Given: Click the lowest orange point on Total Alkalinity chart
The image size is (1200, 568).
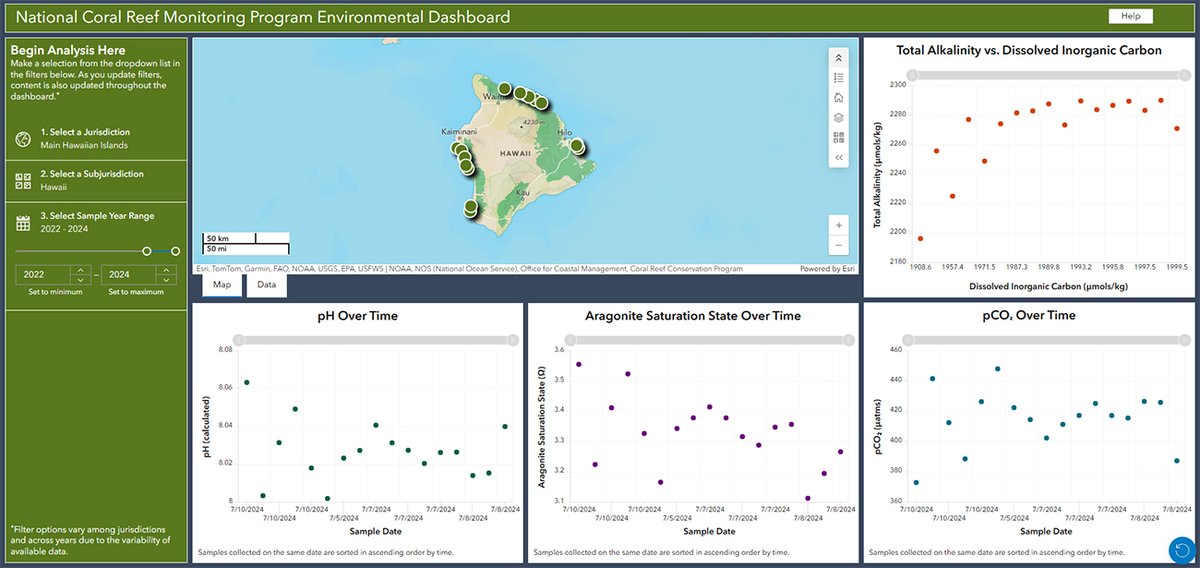Looking at the screenshot, I should click(920, 238).
